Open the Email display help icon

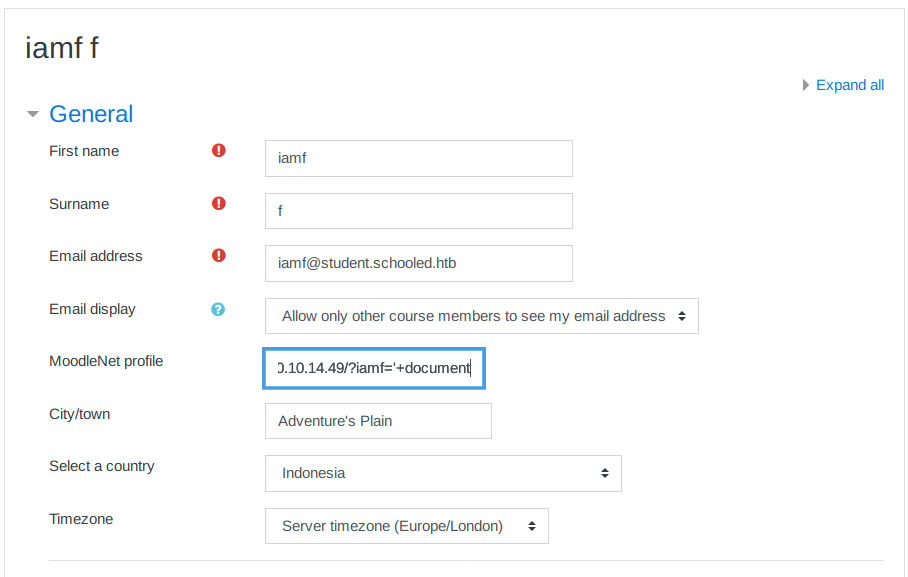point(219,309)
